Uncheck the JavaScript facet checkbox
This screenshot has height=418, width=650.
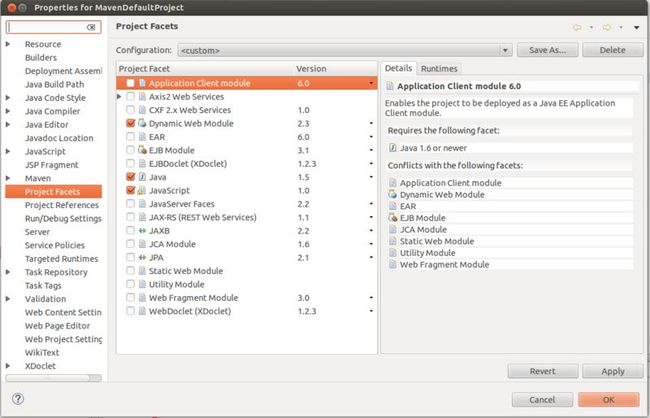tap(130, 190)
